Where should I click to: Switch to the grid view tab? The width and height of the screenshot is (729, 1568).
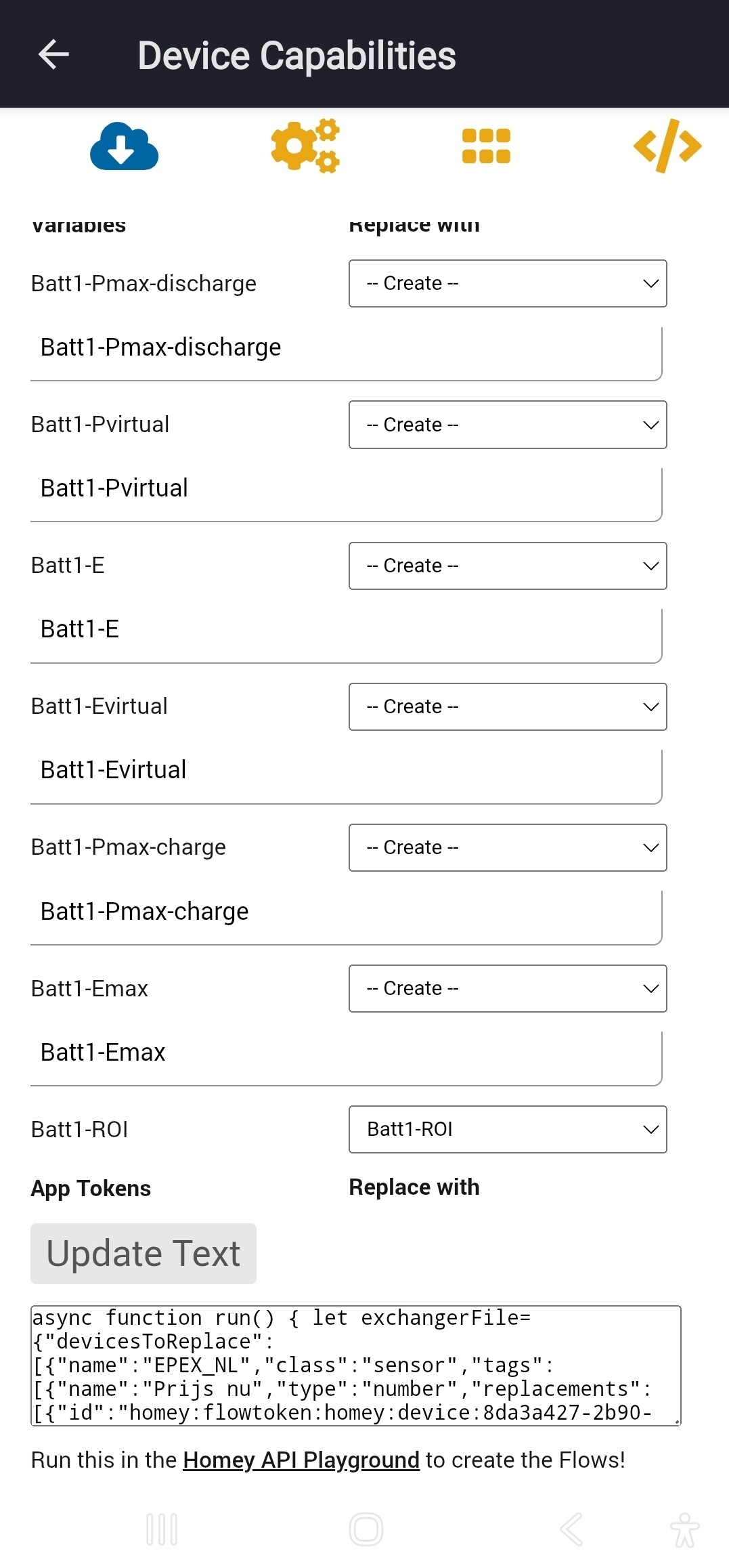[486, 146]
